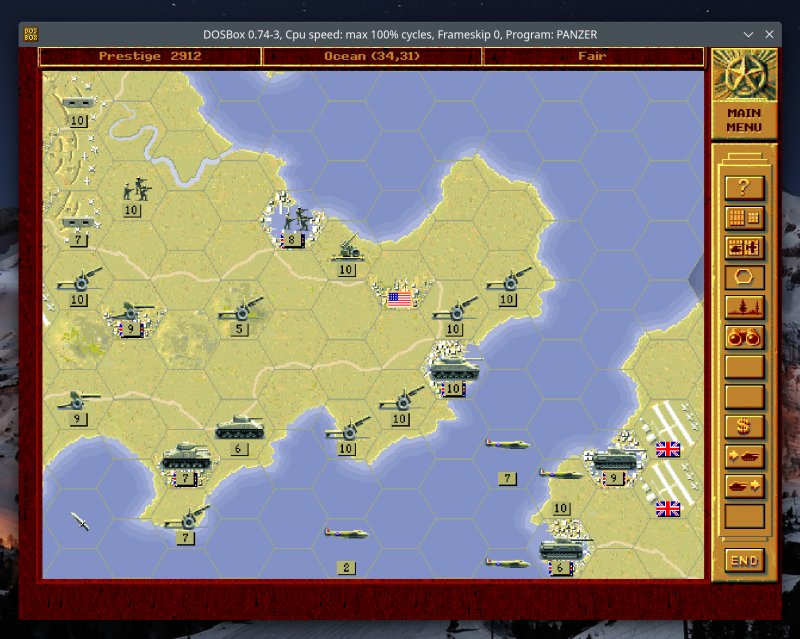Open the Main Menu button

(x=744, y=120)
